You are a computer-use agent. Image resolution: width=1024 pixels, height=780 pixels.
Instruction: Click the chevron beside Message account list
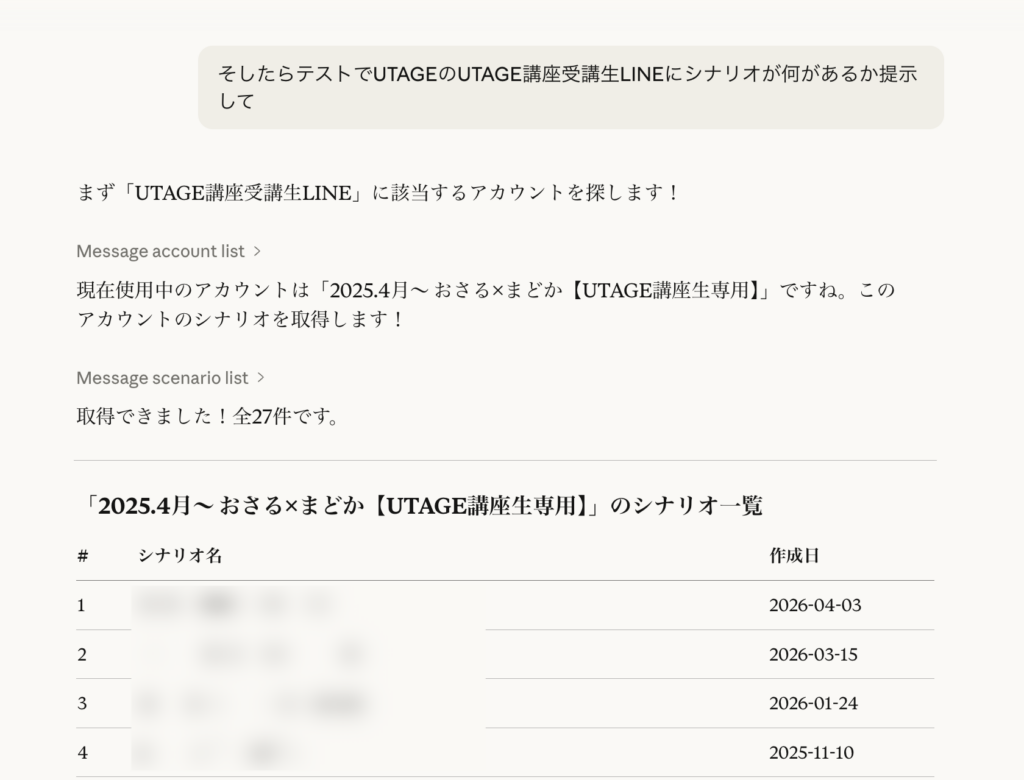pos(258,251)
